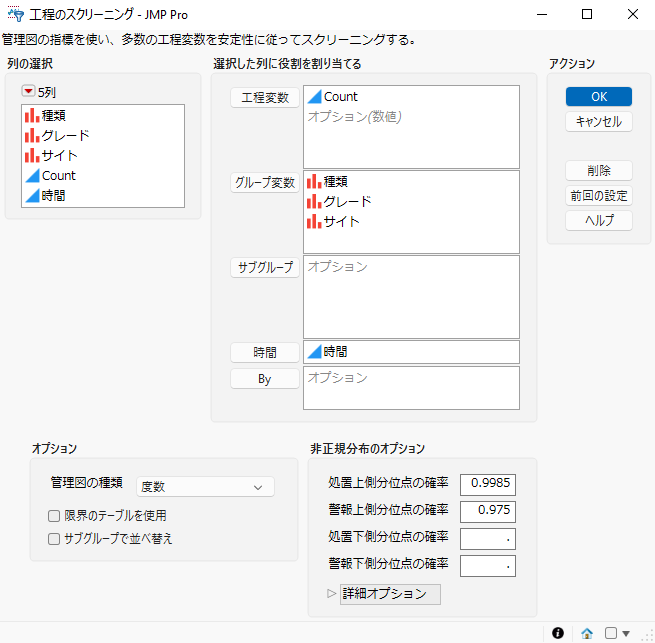Enable 限界のテーブルを使用 checkbox

click(x=54, y=516)
